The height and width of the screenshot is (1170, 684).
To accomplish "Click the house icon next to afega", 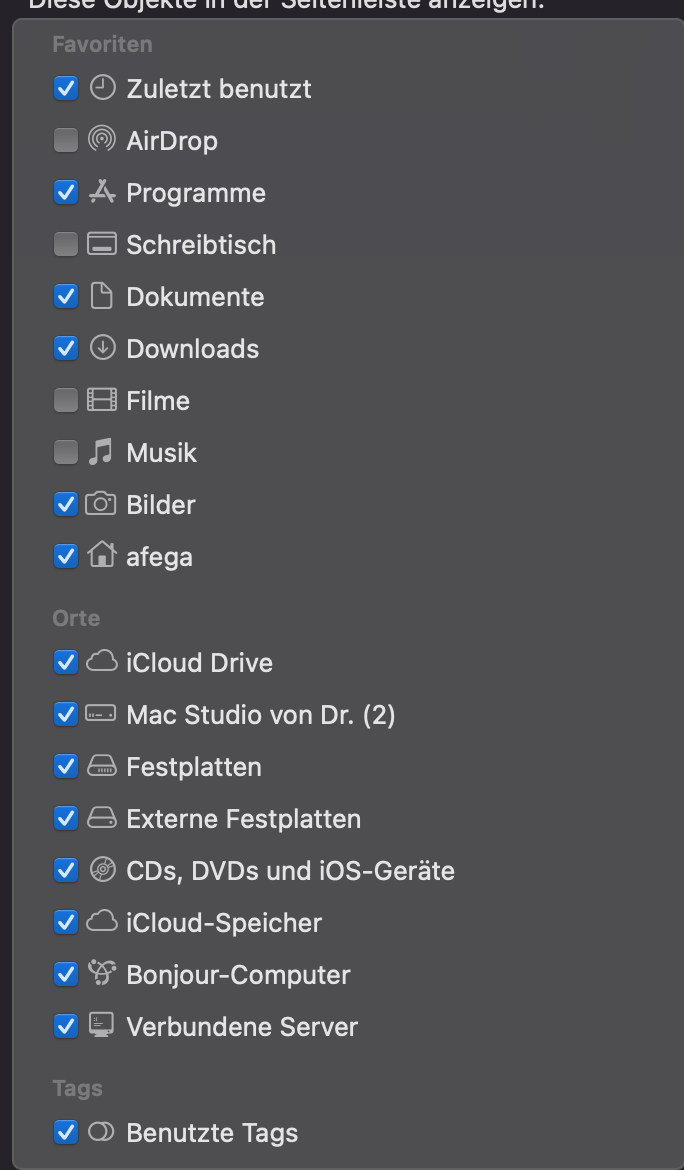I will point(102,556).
